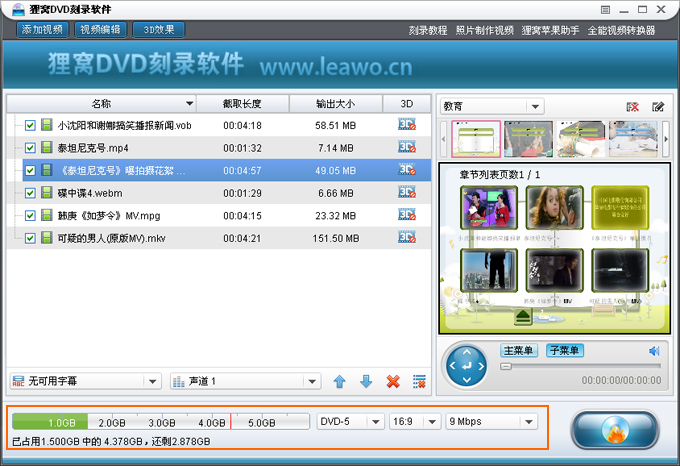Image resolution: width=680 pixels, height=466 pixels.
Task: Click left arrow on navigation pad
Action: (x=452, y=366)
